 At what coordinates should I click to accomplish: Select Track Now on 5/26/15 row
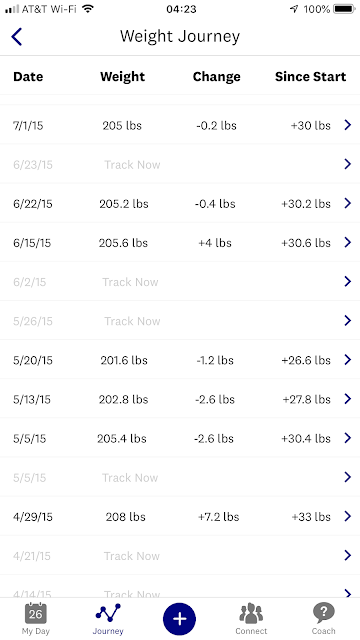tap(132, 321)
